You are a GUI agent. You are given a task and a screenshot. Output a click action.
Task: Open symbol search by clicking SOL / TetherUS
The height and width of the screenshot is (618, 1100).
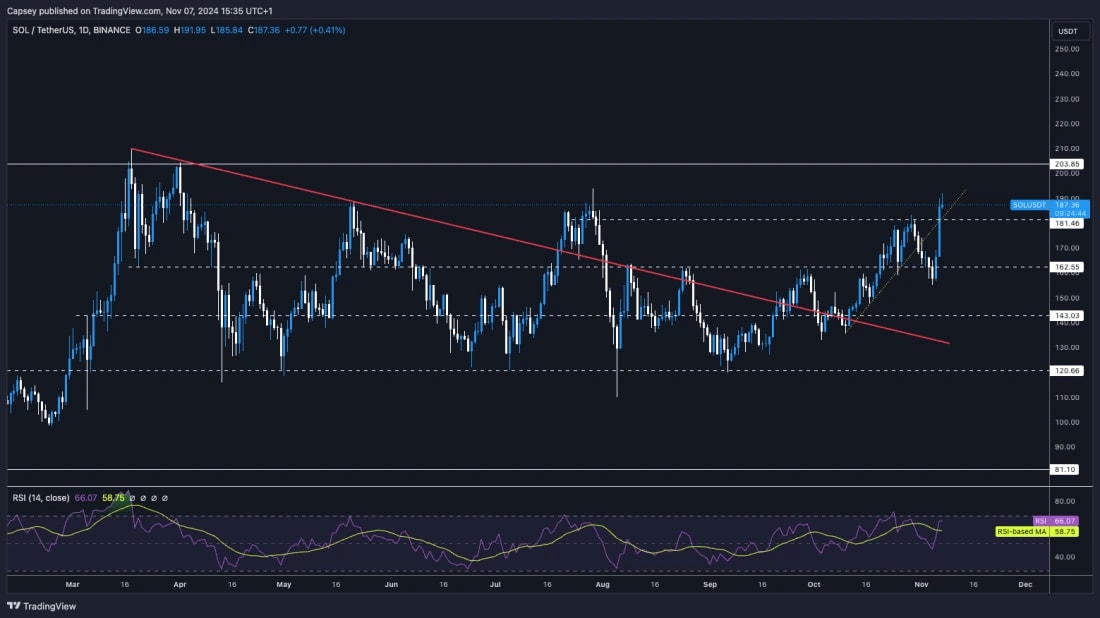[45, 30]
